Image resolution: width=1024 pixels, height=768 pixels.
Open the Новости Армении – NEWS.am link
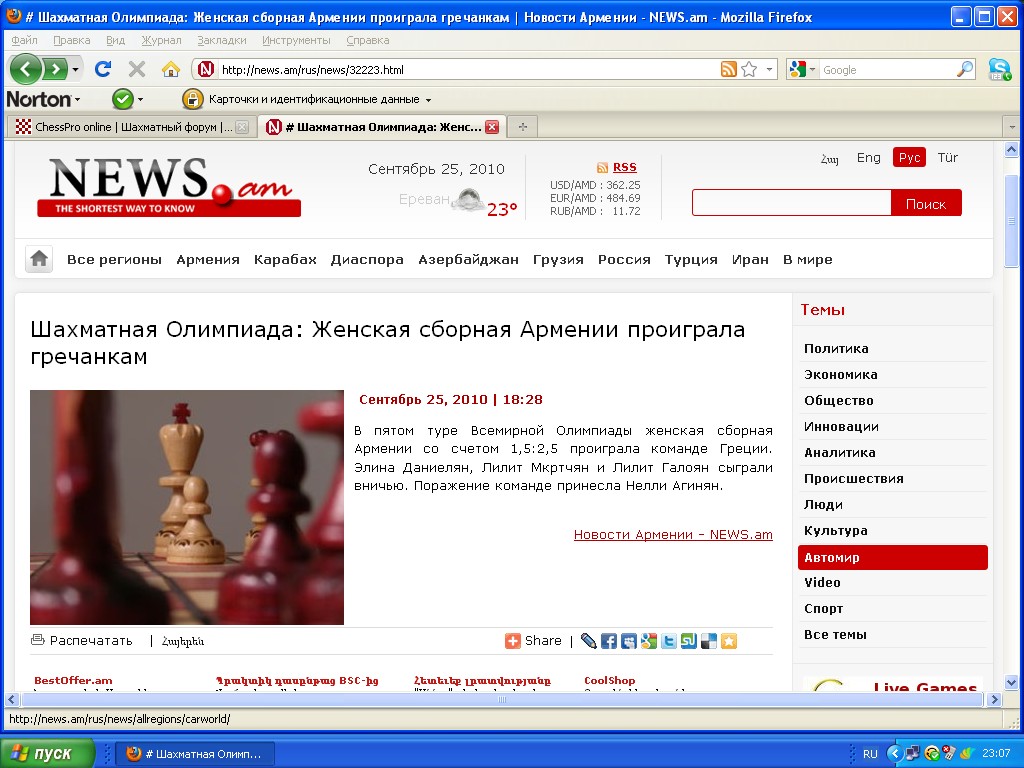tap(673, 535)
